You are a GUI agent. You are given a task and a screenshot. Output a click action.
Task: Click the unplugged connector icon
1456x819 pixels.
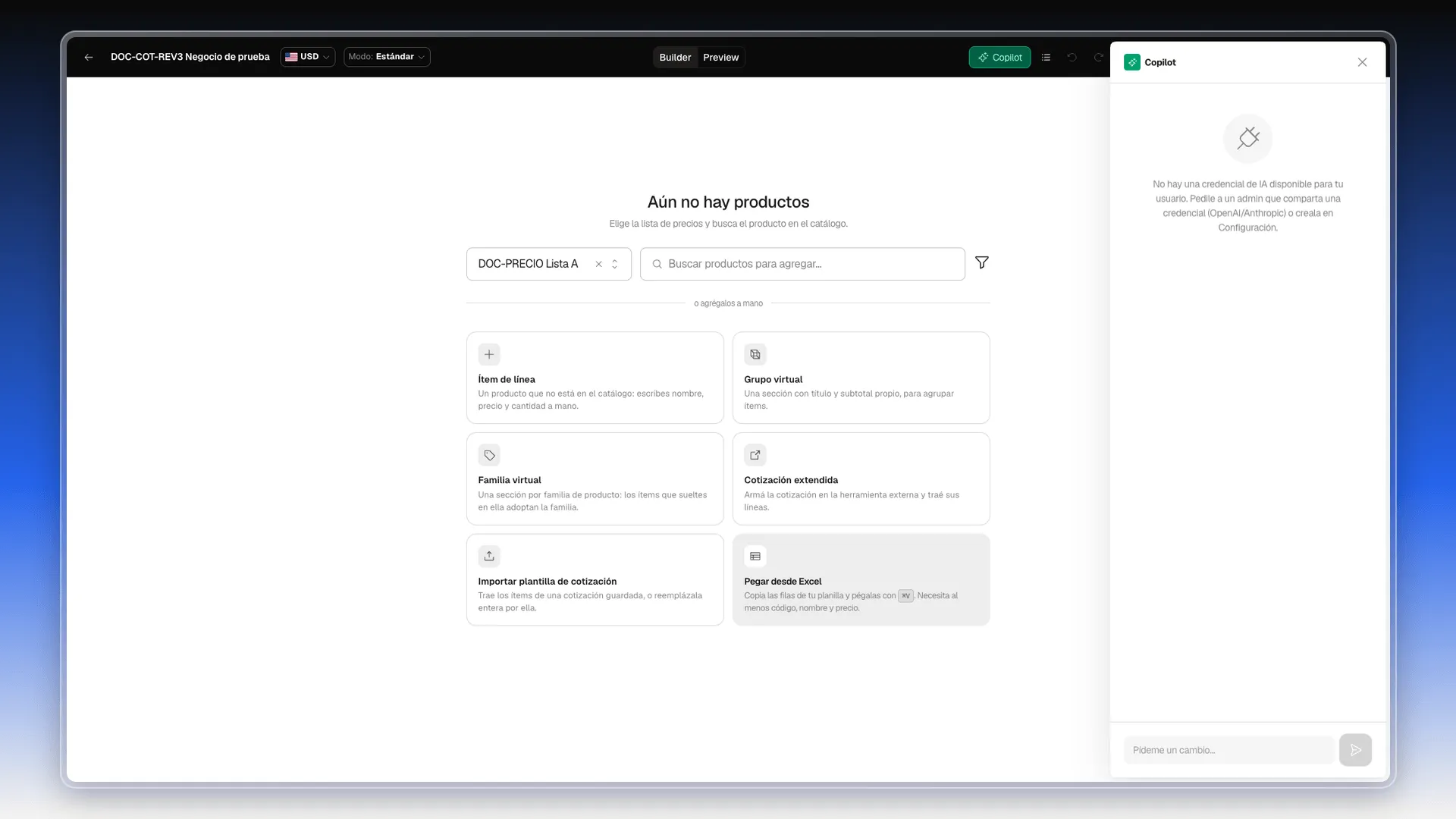(x=1248, y=138)
